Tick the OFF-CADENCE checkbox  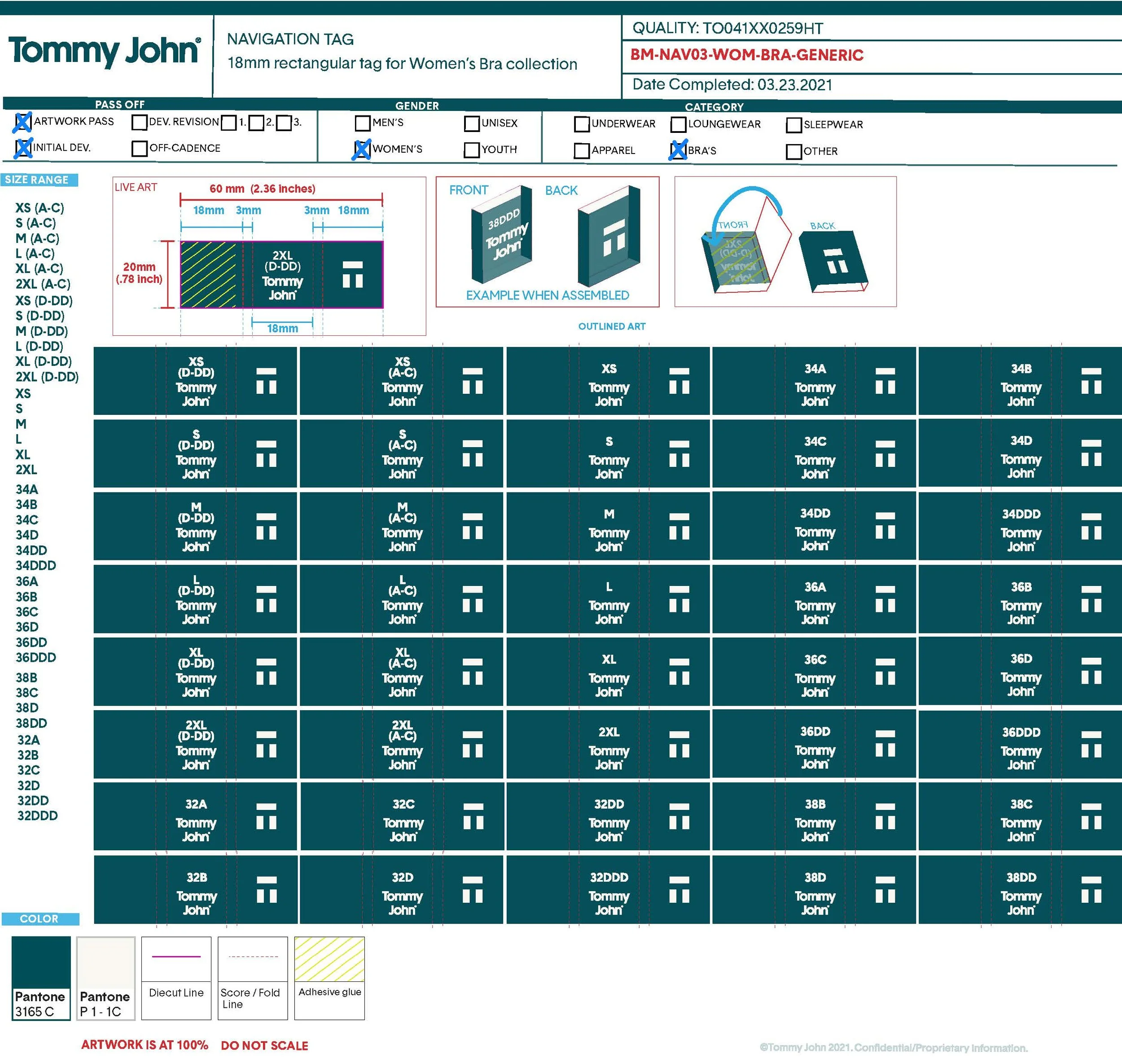click(x=140, y=149)
